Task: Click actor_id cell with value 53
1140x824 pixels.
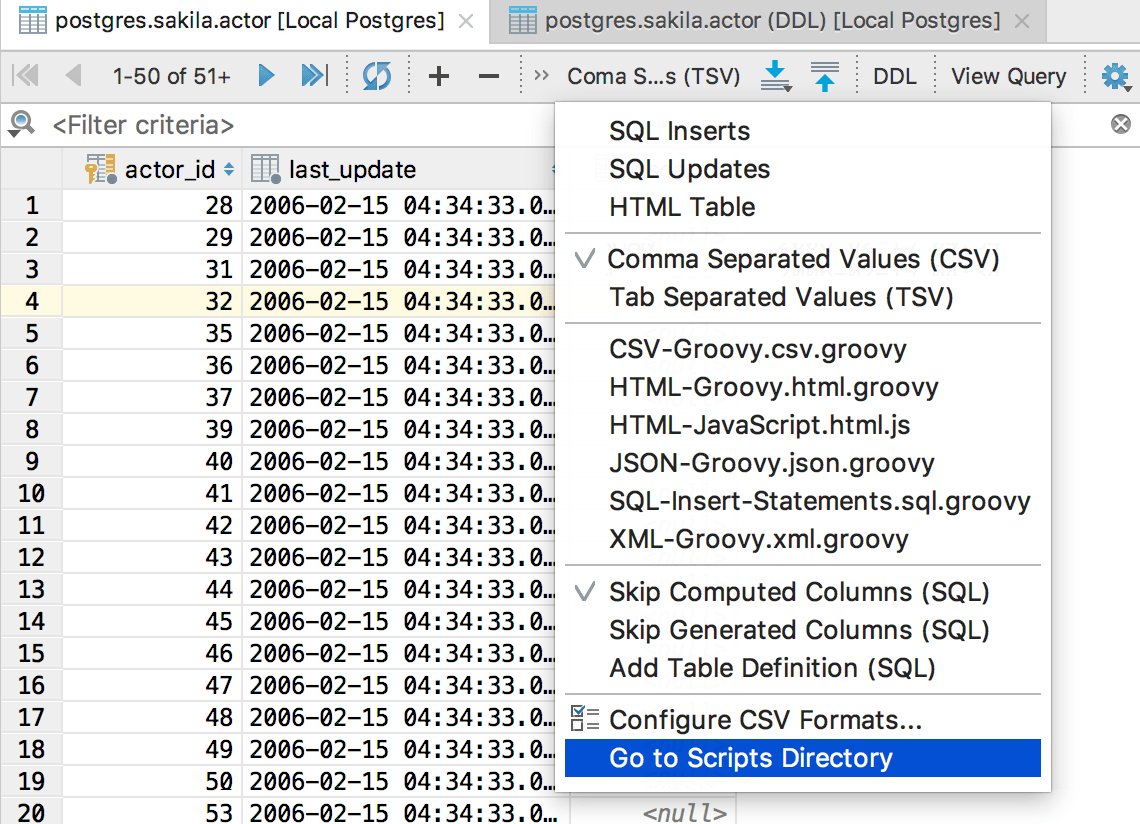Action: click(x=152, y=812)
